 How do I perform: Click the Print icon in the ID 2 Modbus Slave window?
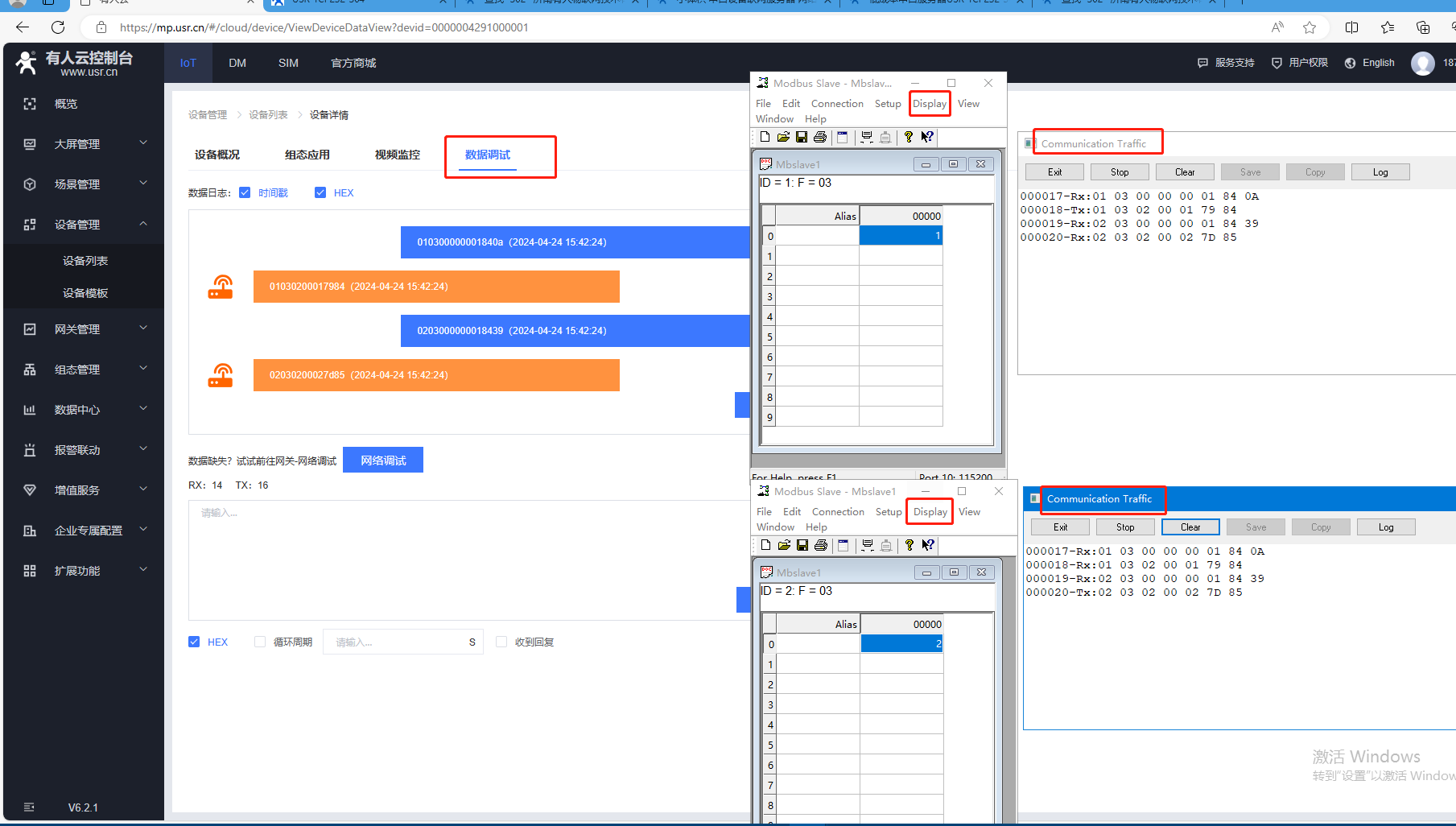(821, 545)
